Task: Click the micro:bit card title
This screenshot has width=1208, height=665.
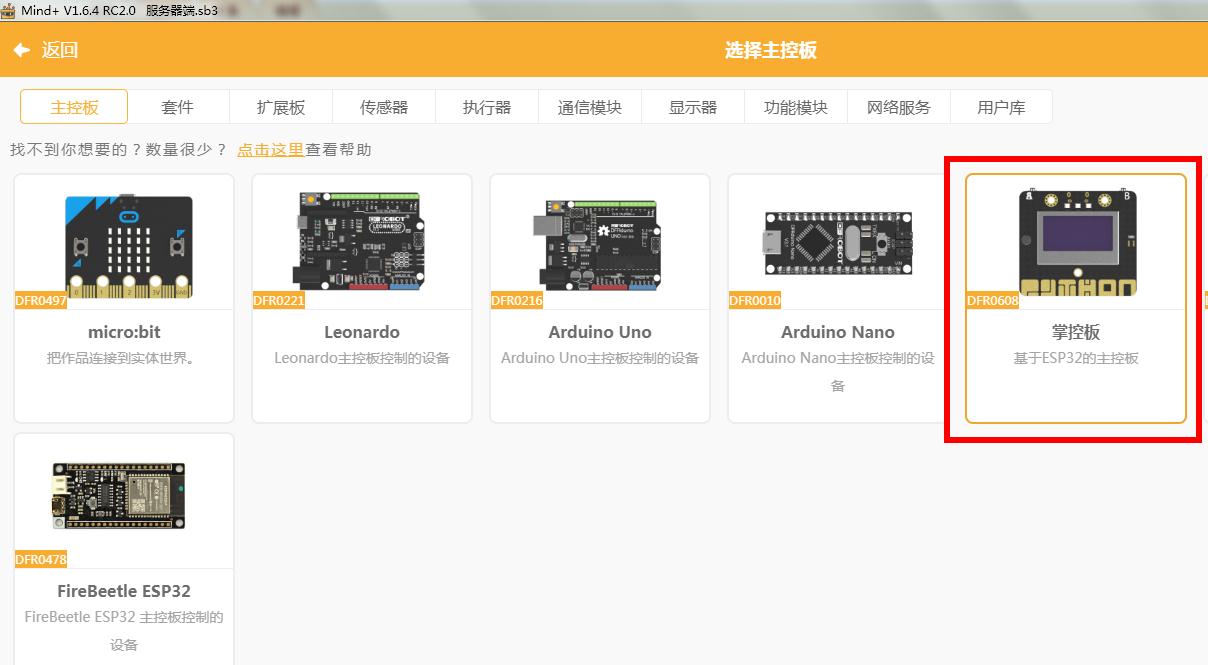Action: (x=124, y=332)
